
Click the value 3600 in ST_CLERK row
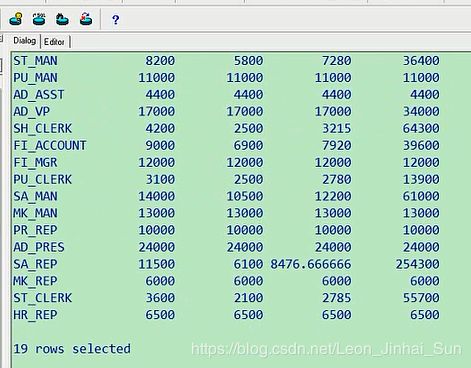point(160,298)
